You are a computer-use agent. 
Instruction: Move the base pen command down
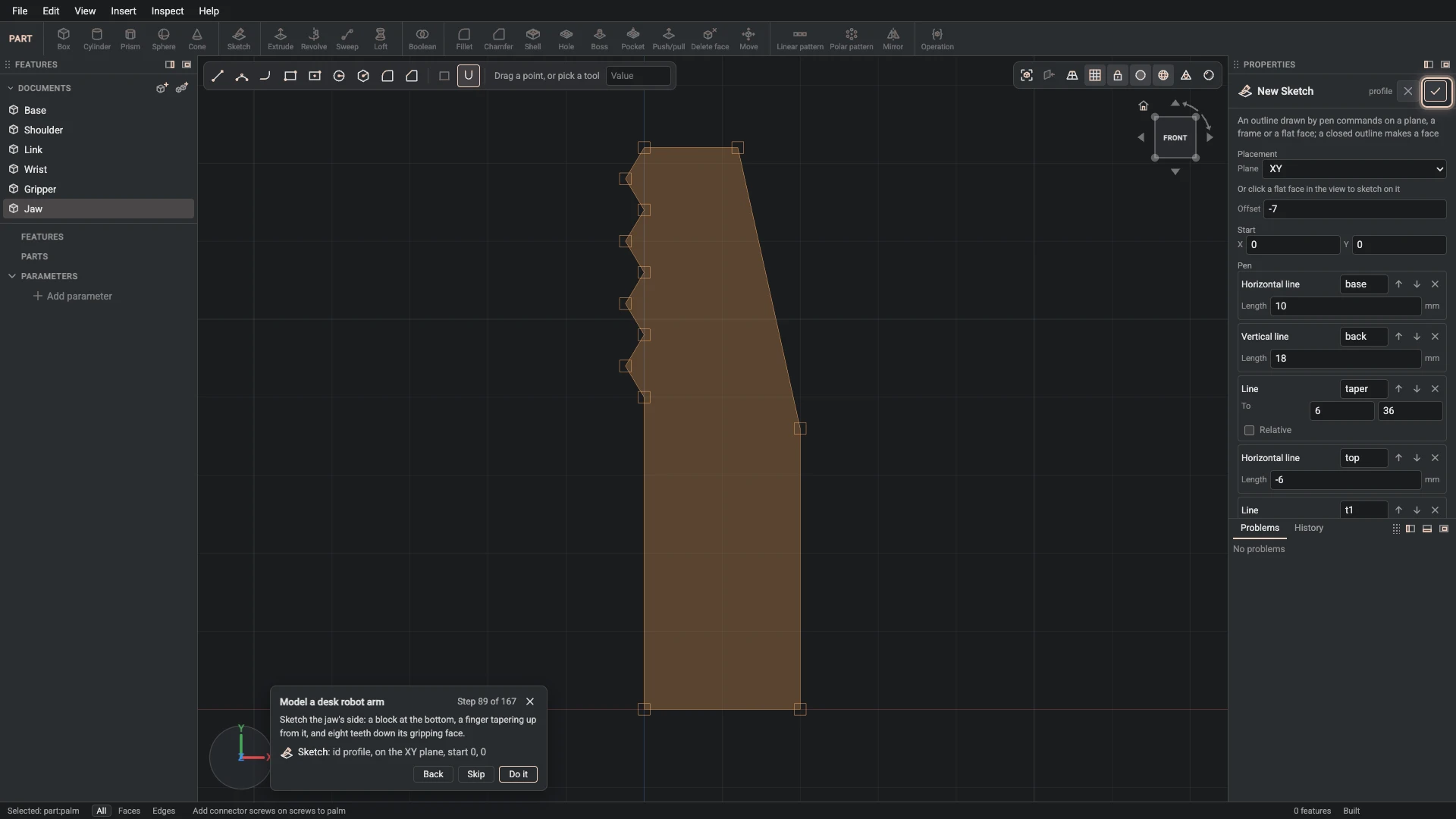click(1417, 284)
